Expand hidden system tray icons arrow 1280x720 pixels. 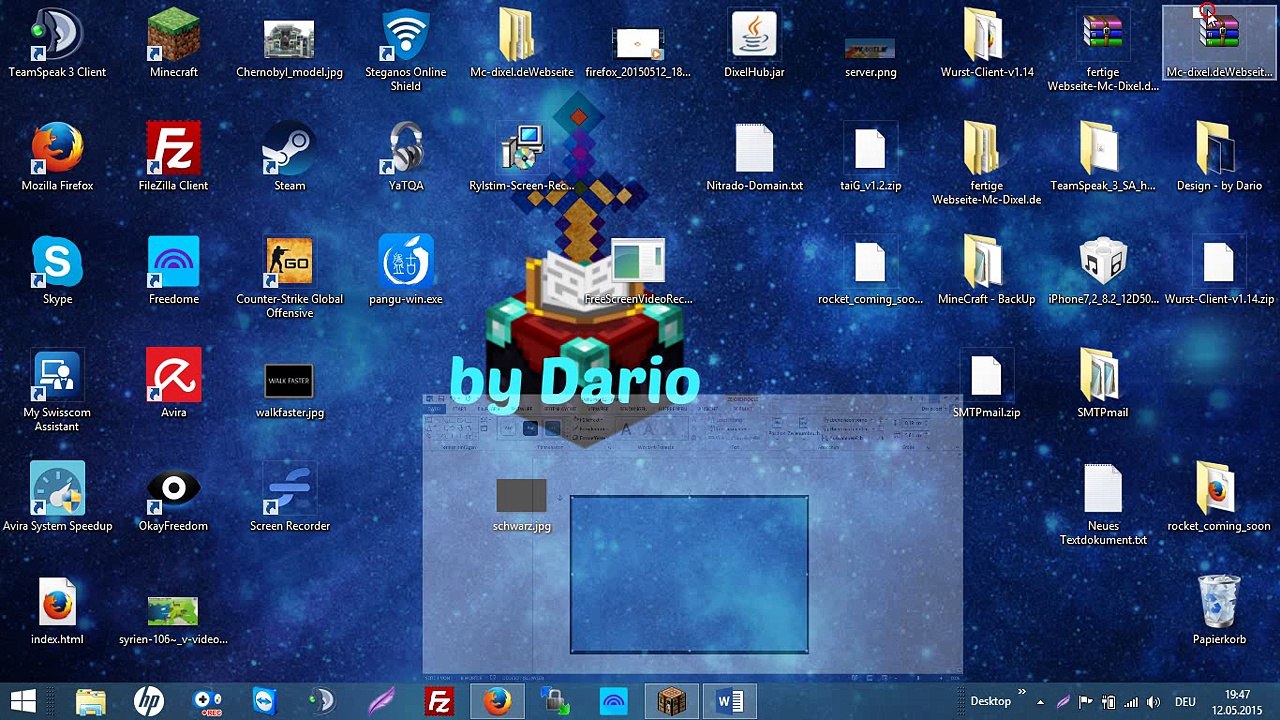point(1040,702)
